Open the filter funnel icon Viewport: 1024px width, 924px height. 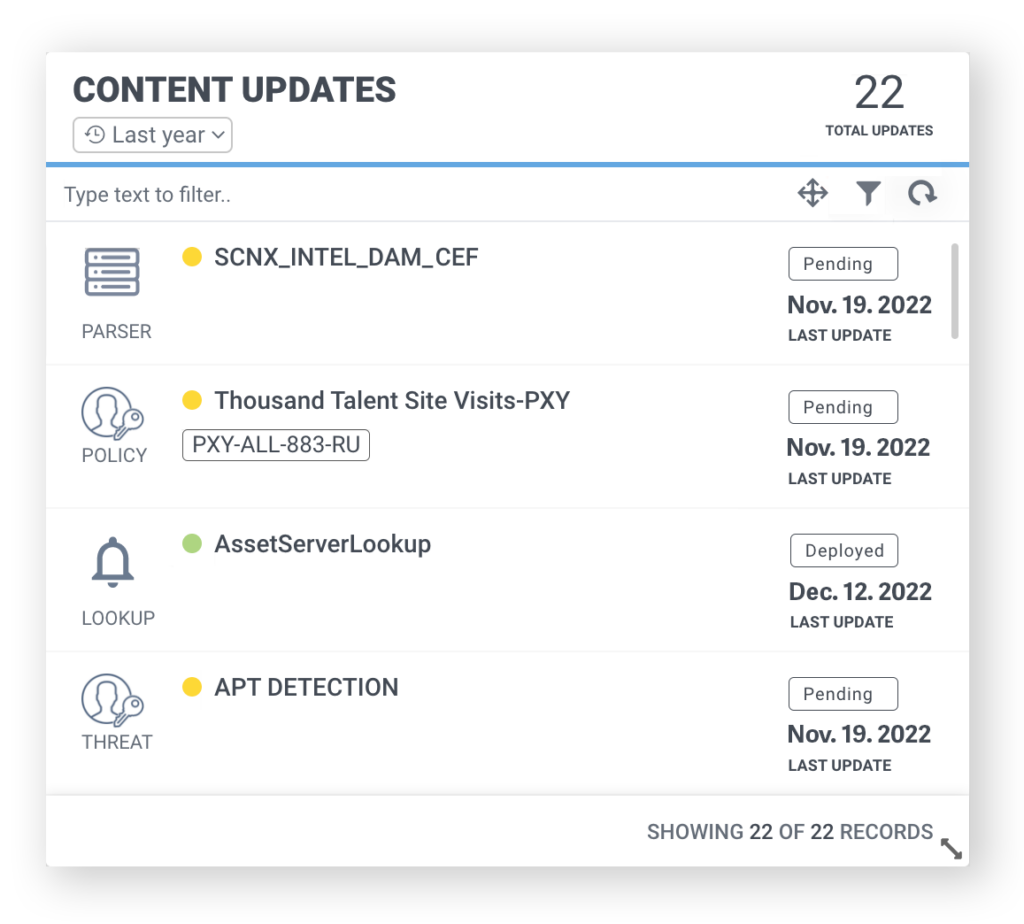click(x=868, y=193)
